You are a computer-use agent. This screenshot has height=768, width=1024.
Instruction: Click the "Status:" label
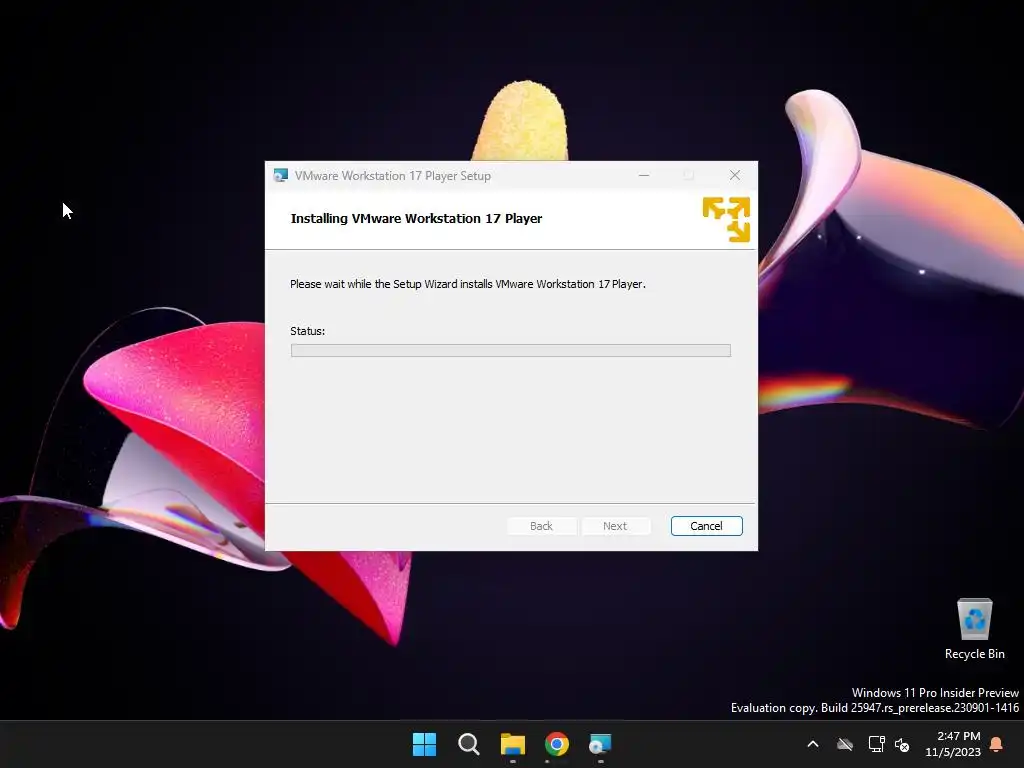(308, 331)
